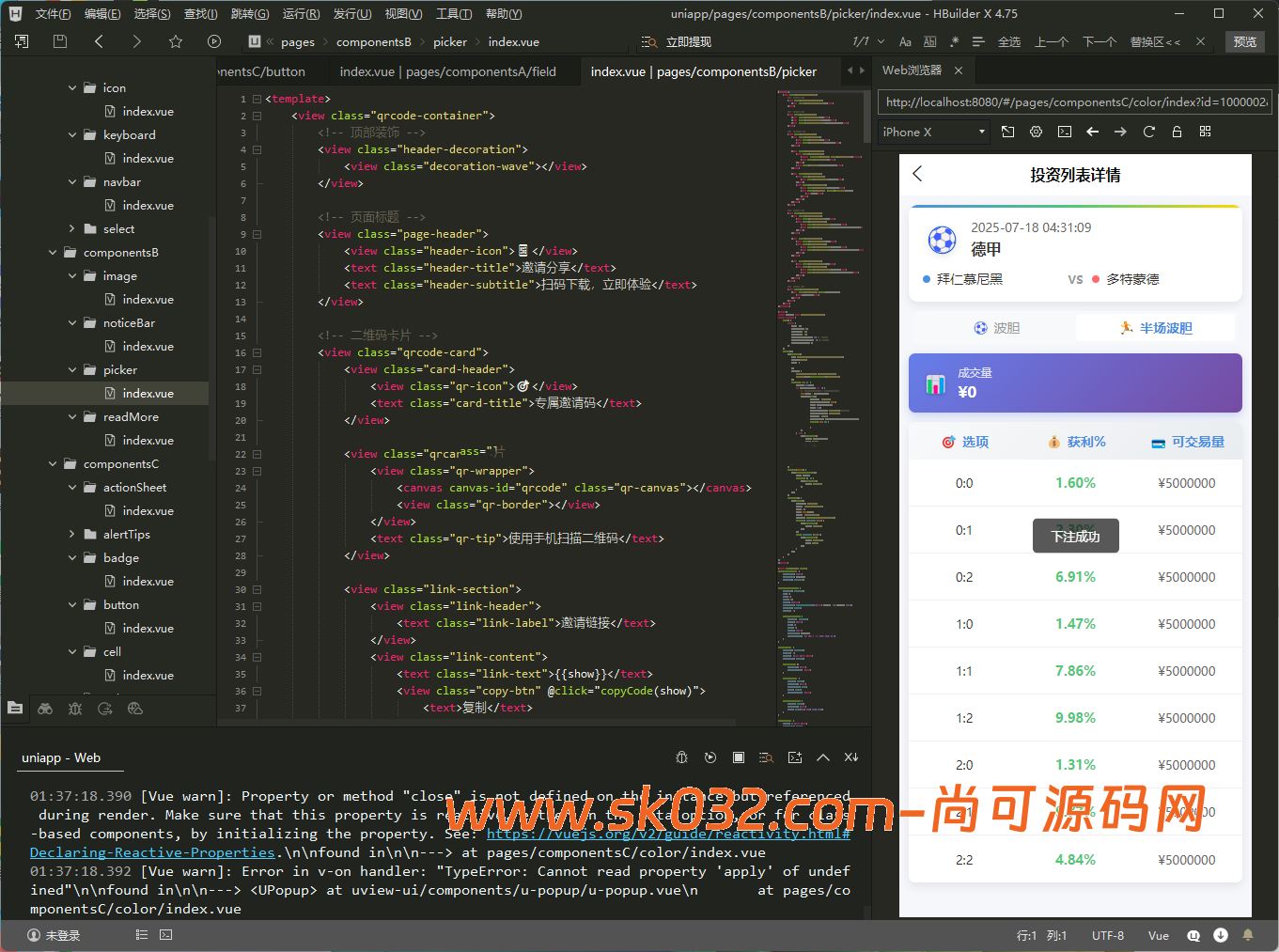Switch to 半场波胆 mode in the preview
Screen dimensions: 1279x952
1155,327
